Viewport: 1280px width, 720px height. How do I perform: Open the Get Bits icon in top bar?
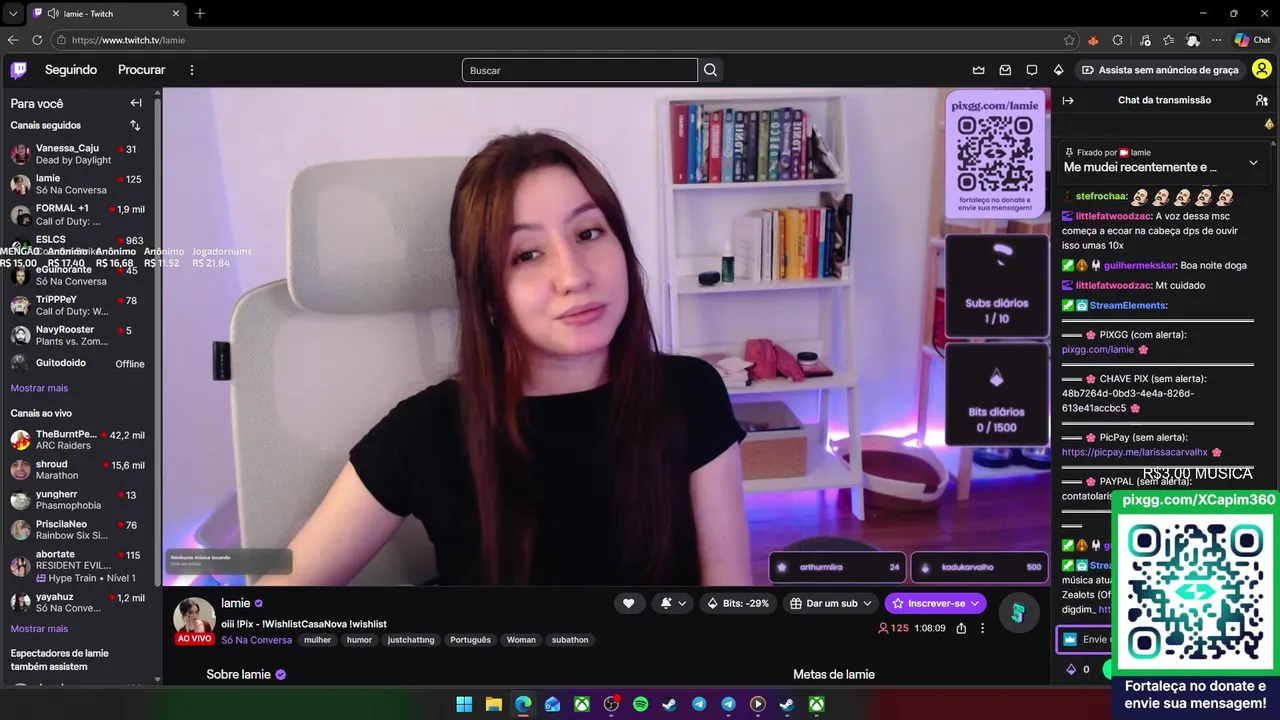click(x=1058, y=70)
